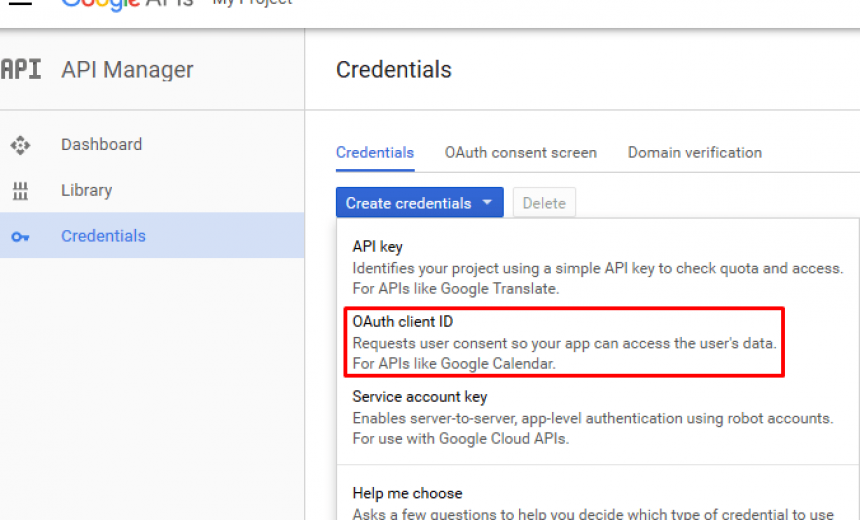Select Help me choose menu entry
Viewport: 860px width, 520px height.
[x=407, y=493]
